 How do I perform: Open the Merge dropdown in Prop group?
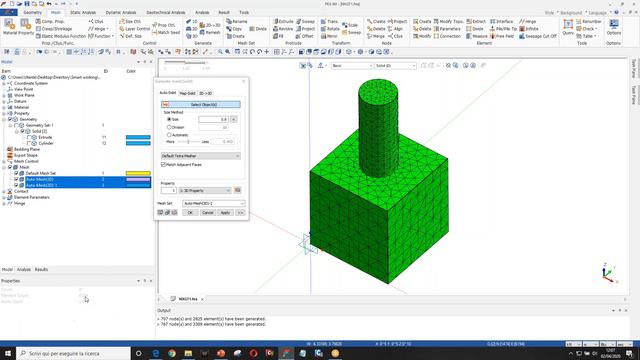[x=99, y=29]
